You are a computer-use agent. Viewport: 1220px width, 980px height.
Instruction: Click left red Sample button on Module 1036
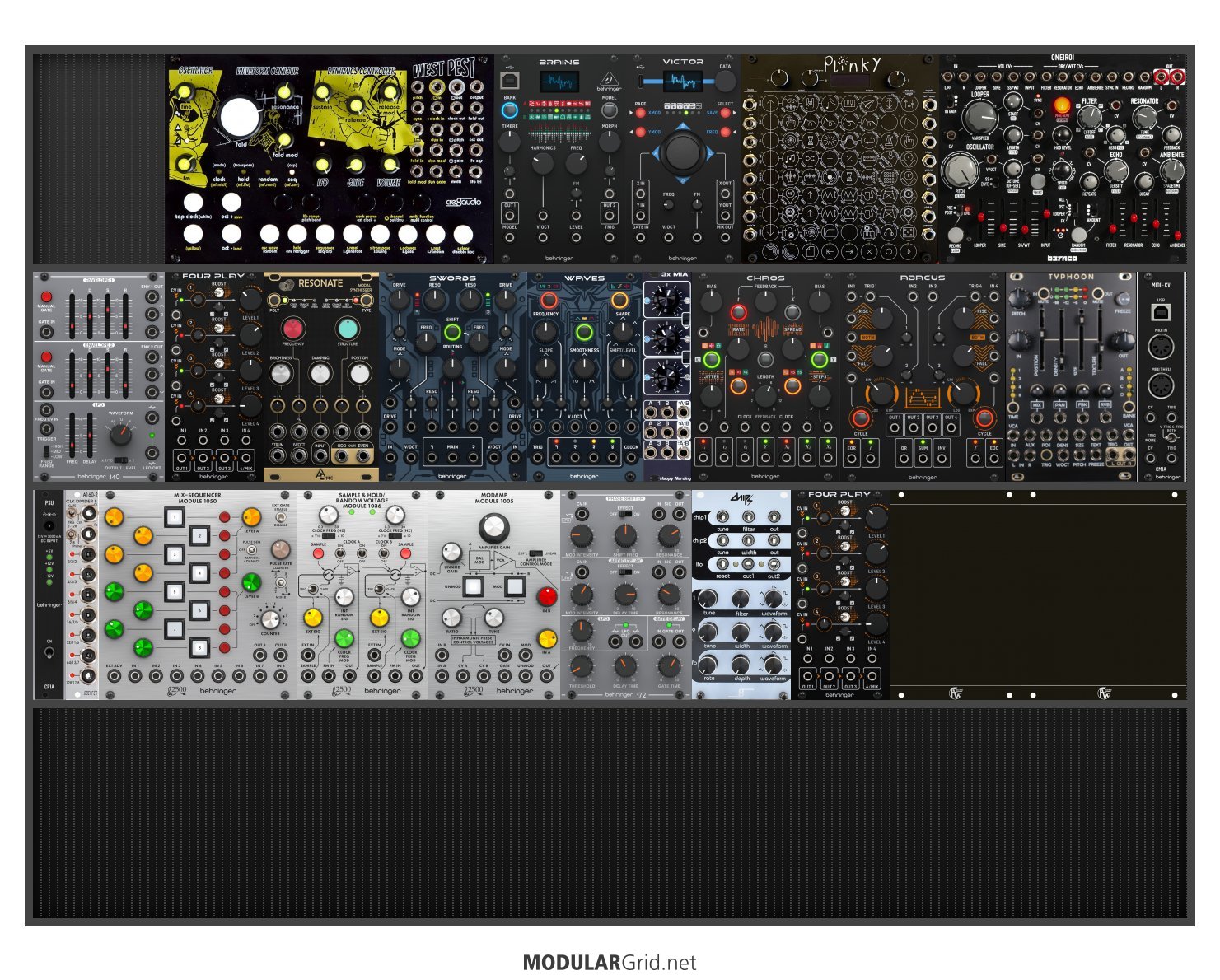tap(318, 554)
